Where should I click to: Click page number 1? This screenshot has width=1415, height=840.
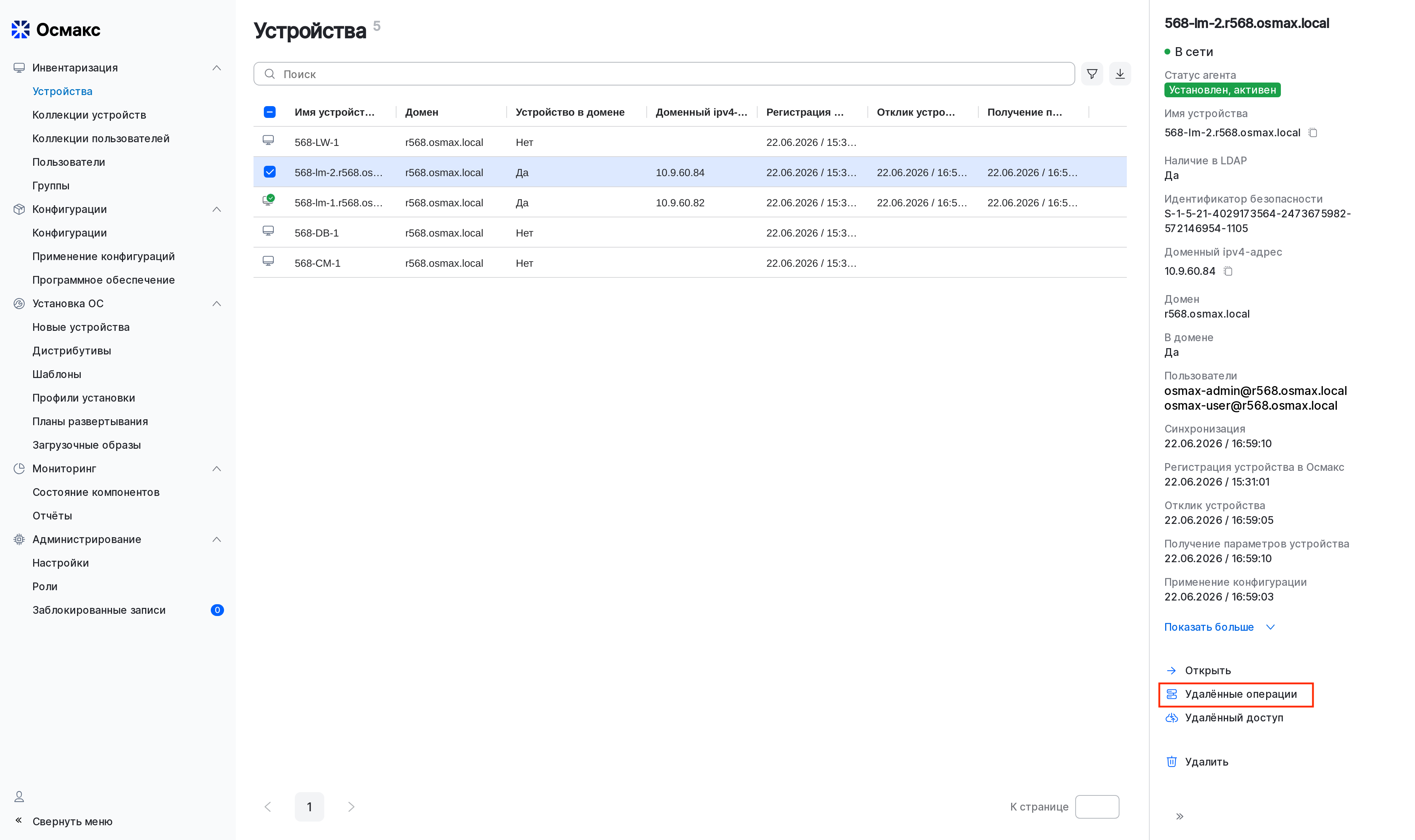[309, 806]
